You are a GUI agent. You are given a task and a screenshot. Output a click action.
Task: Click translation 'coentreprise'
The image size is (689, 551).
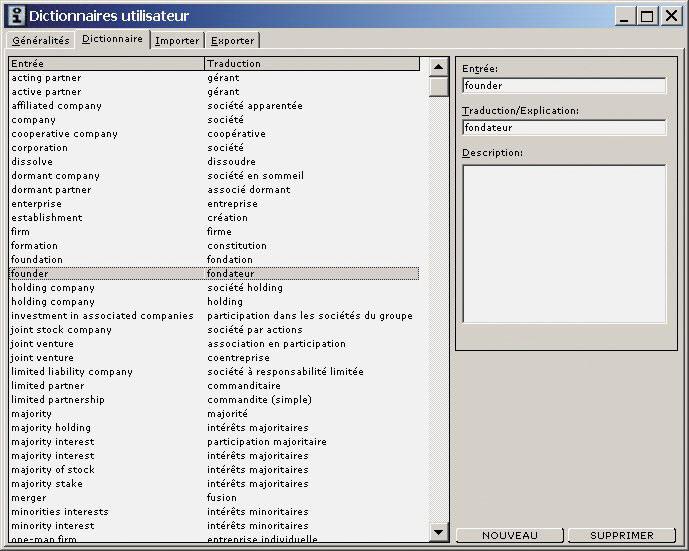pos(238,358)
